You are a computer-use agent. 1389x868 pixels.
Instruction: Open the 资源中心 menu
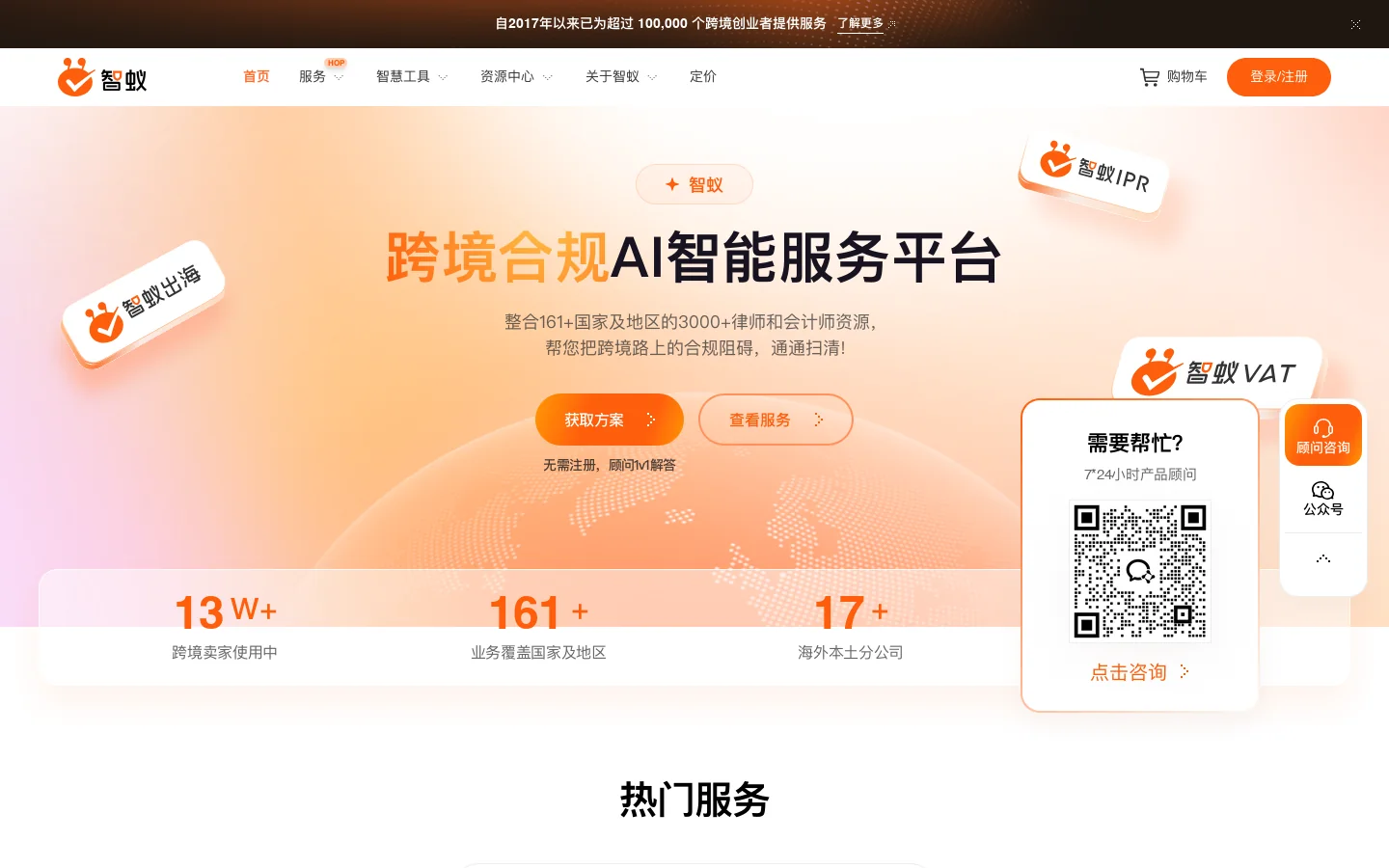pyautogui.click(x=507, y=76)
